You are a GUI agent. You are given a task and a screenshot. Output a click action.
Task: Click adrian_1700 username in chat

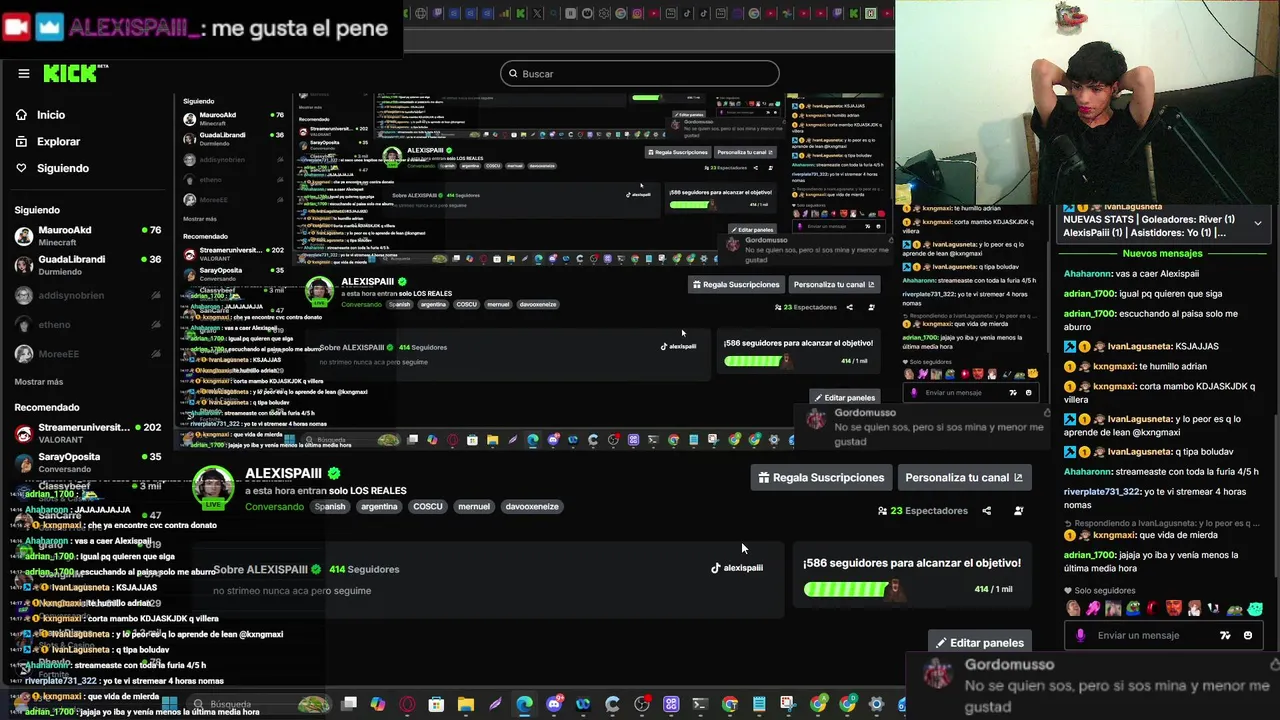click(1089, 294)
